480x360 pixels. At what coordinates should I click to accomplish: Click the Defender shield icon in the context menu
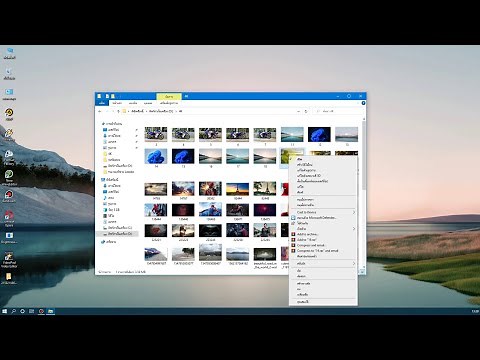pos(293,218)
